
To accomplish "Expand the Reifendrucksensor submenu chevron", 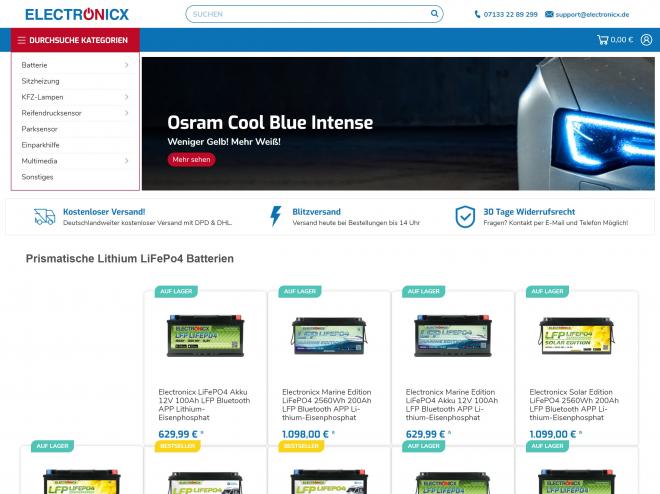I will pyautogui.click(x=127, y=113).
